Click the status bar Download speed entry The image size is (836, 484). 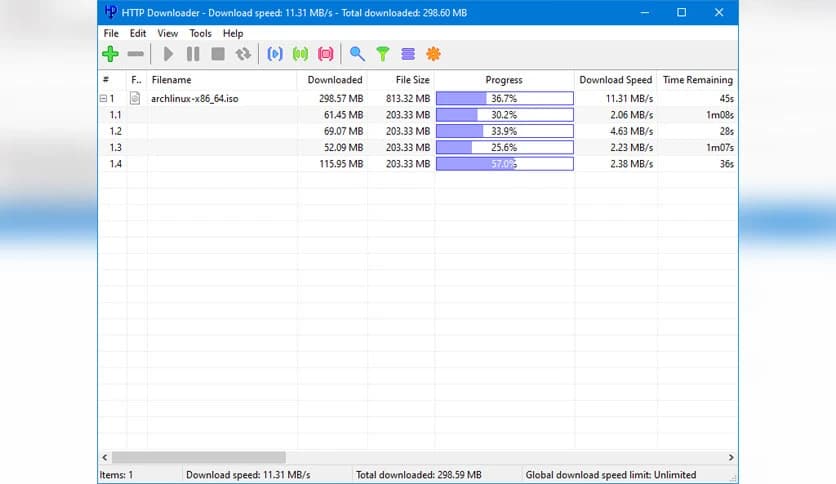pos(248,474)
